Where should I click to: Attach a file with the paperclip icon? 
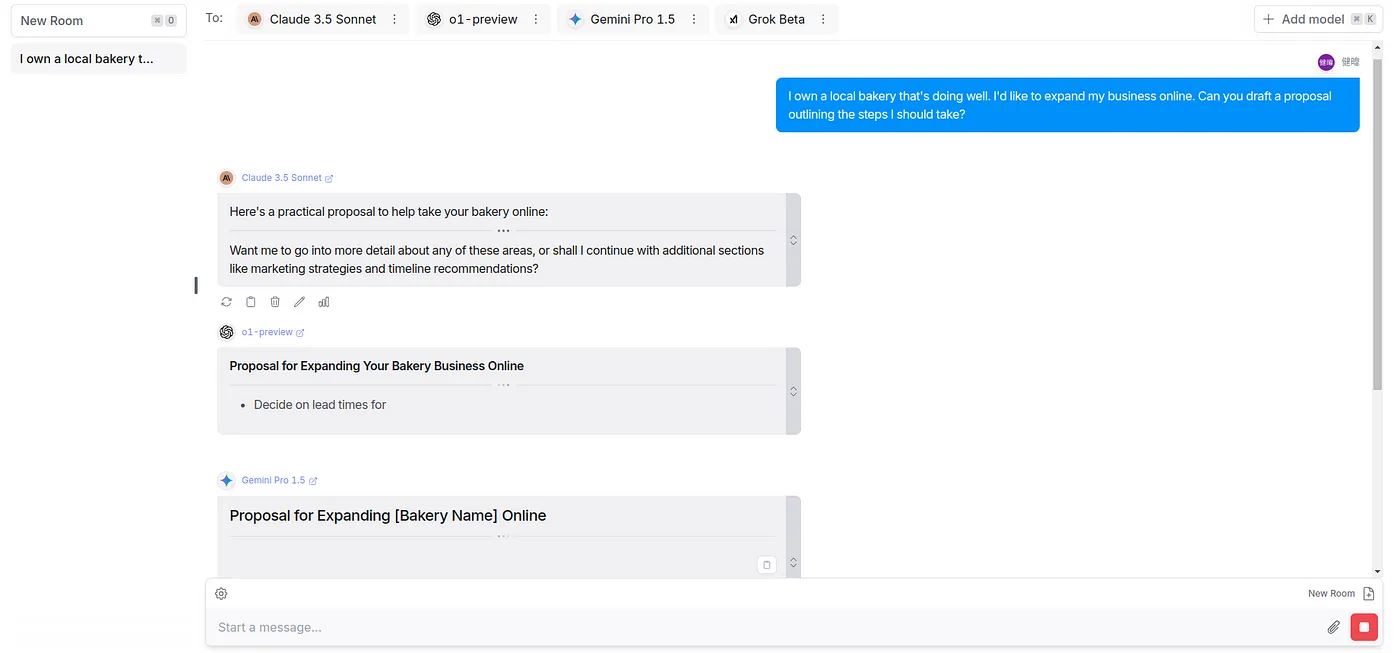(x=1333, y=627)
